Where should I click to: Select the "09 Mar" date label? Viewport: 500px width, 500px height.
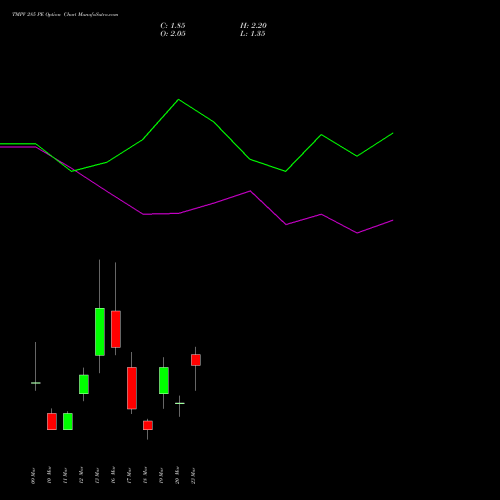pyautogui.click(x=33, y=476)
